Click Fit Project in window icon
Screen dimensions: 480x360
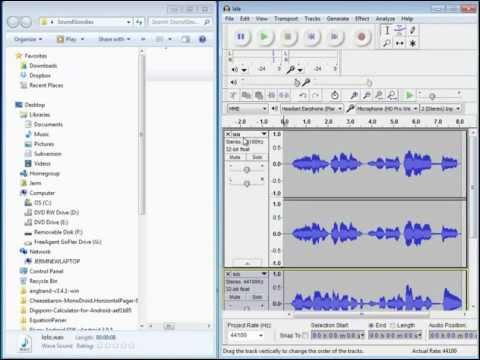(392, 96)
